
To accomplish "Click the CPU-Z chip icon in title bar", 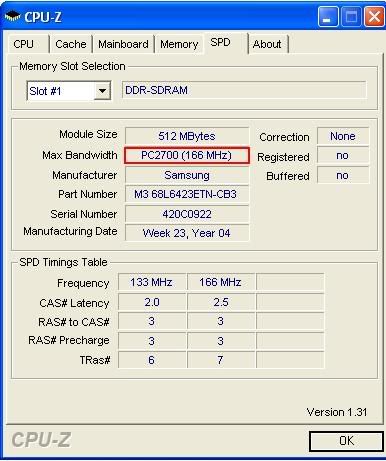I will [12, 16].
